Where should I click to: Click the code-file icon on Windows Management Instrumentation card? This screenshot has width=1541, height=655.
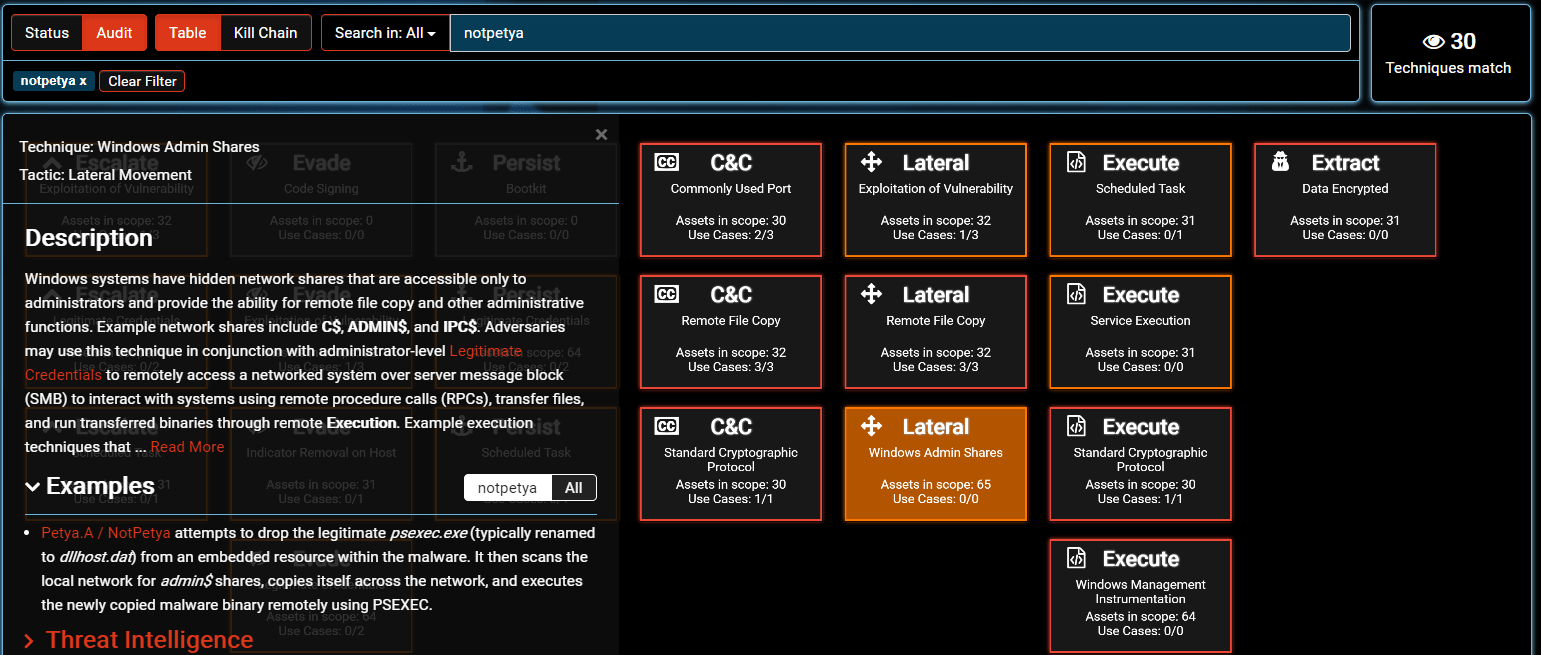click(x=1076, y=558)
